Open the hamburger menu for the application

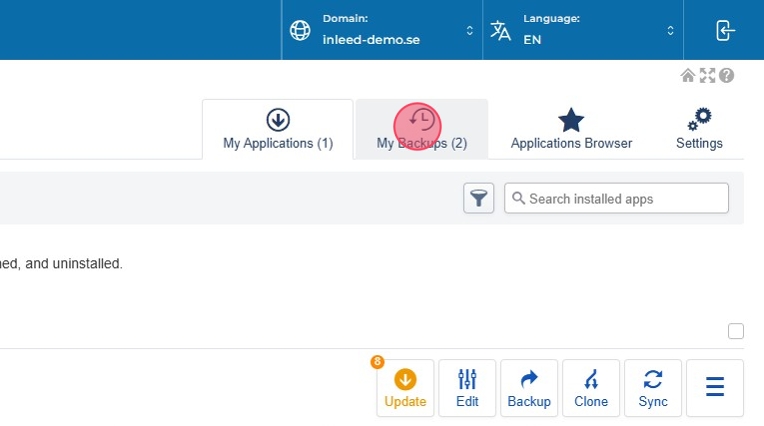pos(715,387)
